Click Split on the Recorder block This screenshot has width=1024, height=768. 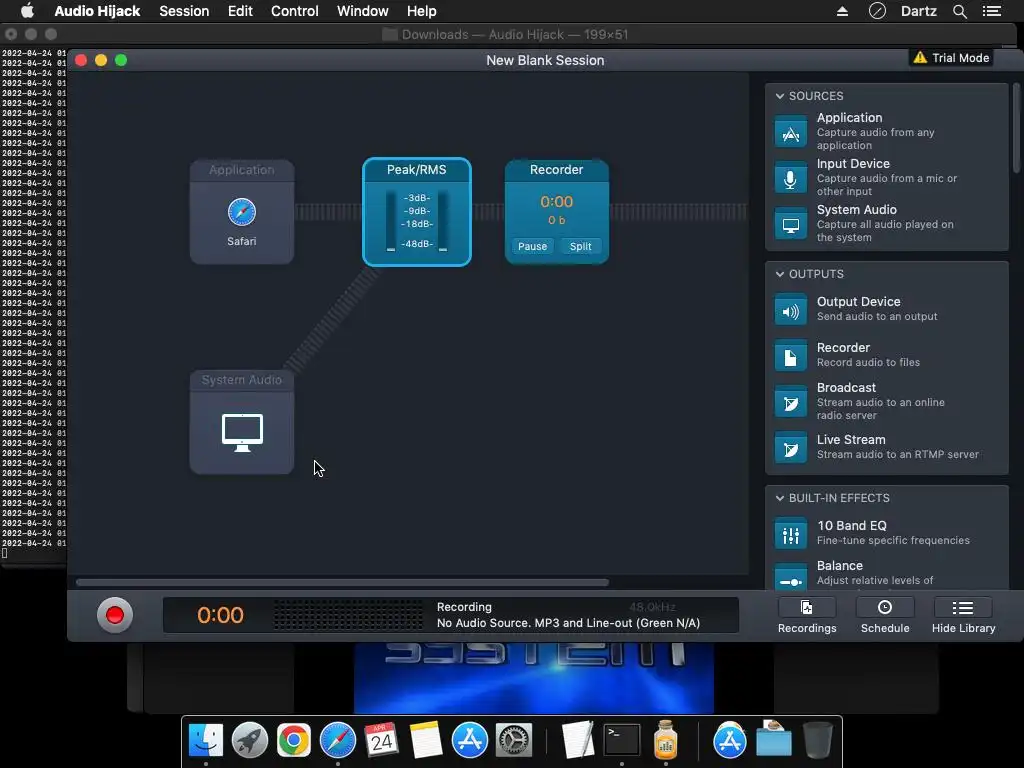[581, 246]
